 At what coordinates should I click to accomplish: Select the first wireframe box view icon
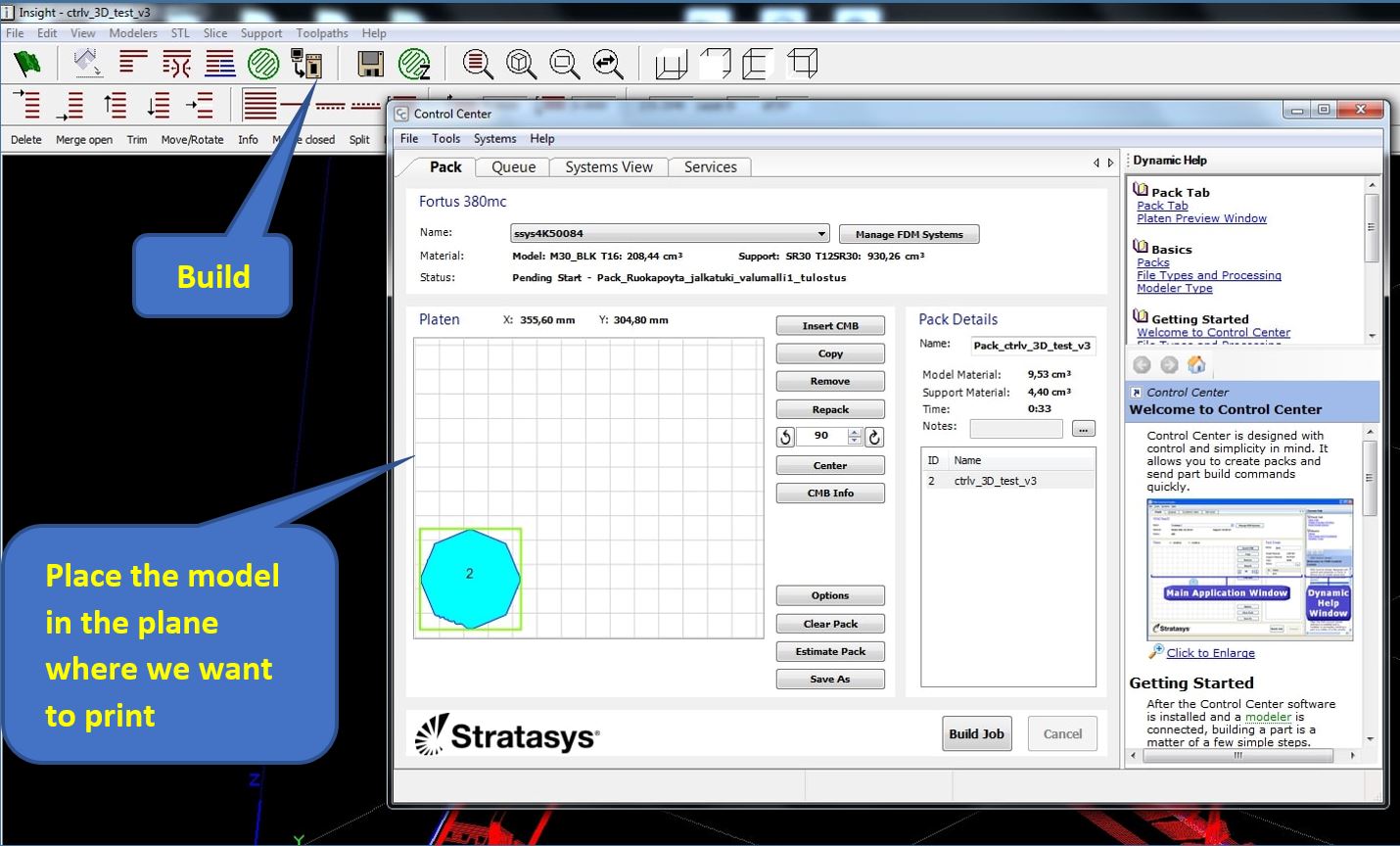click(x=672, y=65)
